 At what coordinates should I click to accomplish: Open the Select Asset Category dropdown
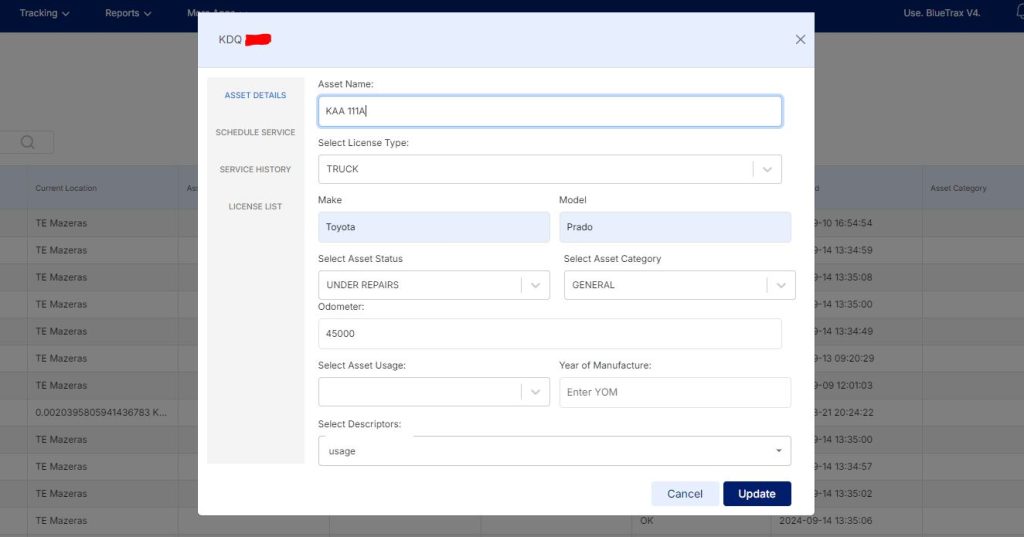pos(781,285)
